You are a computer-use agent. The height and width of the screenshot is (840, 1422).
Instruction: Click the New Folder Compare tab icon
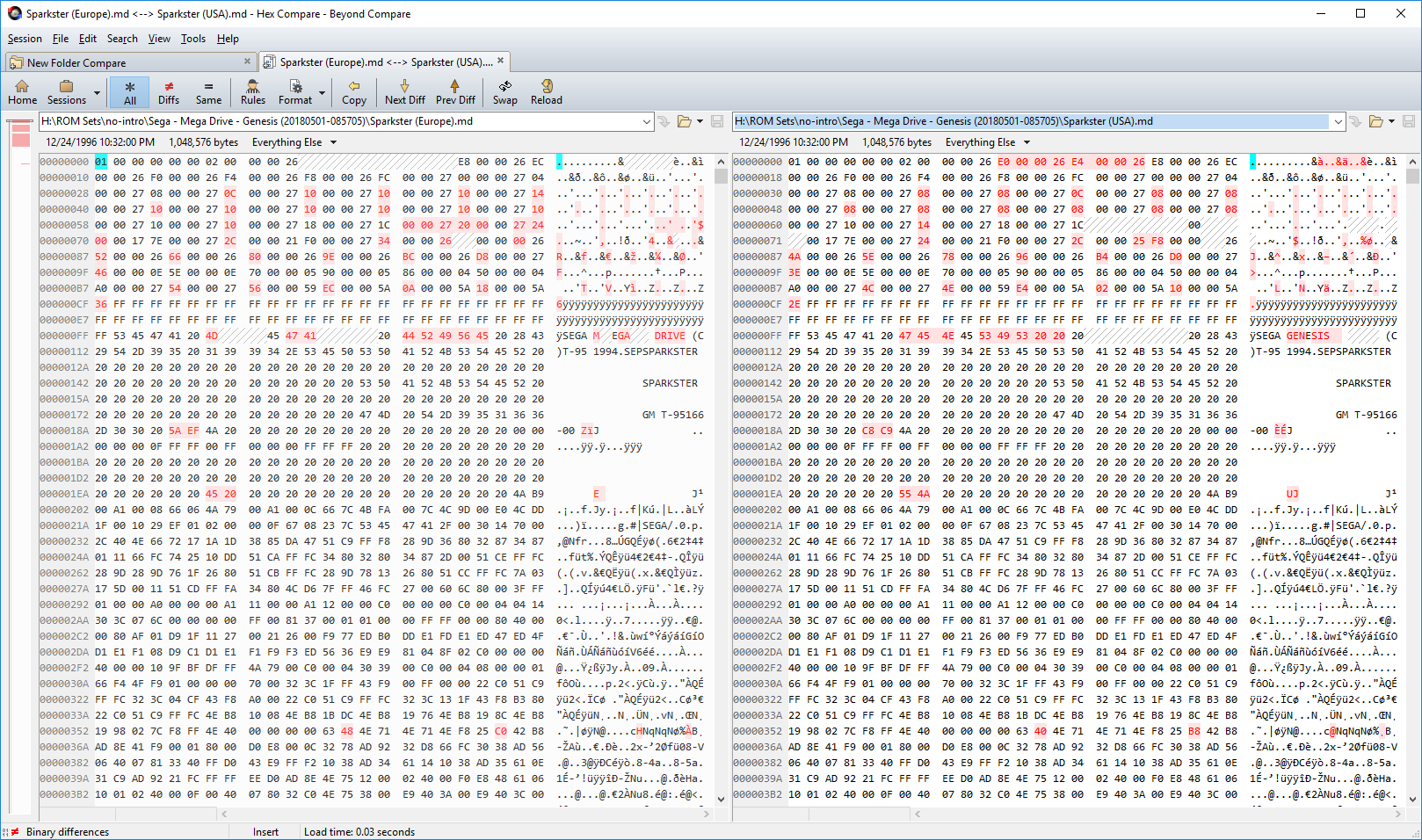[17, 62]
